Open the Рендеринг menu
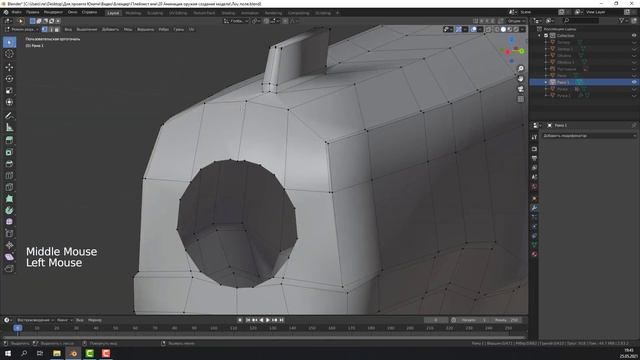The width and height of the screenshot is (640, 360). 53,12
